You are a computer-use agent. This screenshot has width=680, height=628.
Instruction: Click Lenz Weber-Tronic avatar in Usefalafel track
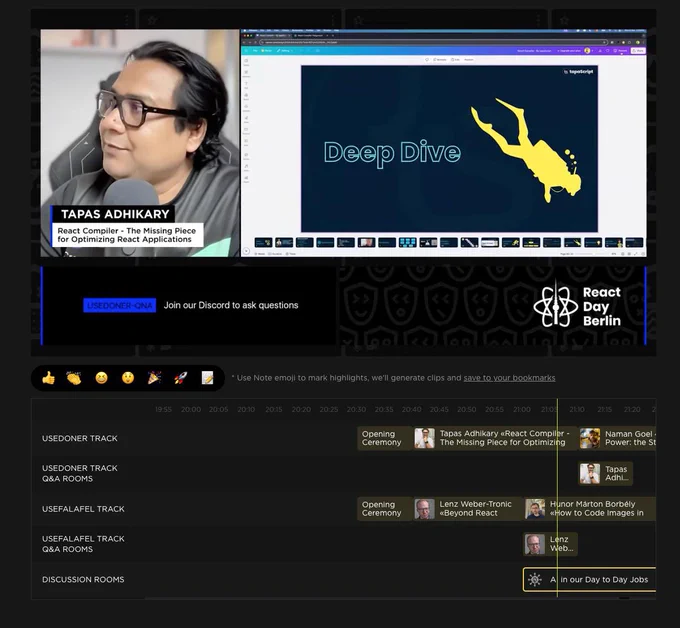(424, 509)
